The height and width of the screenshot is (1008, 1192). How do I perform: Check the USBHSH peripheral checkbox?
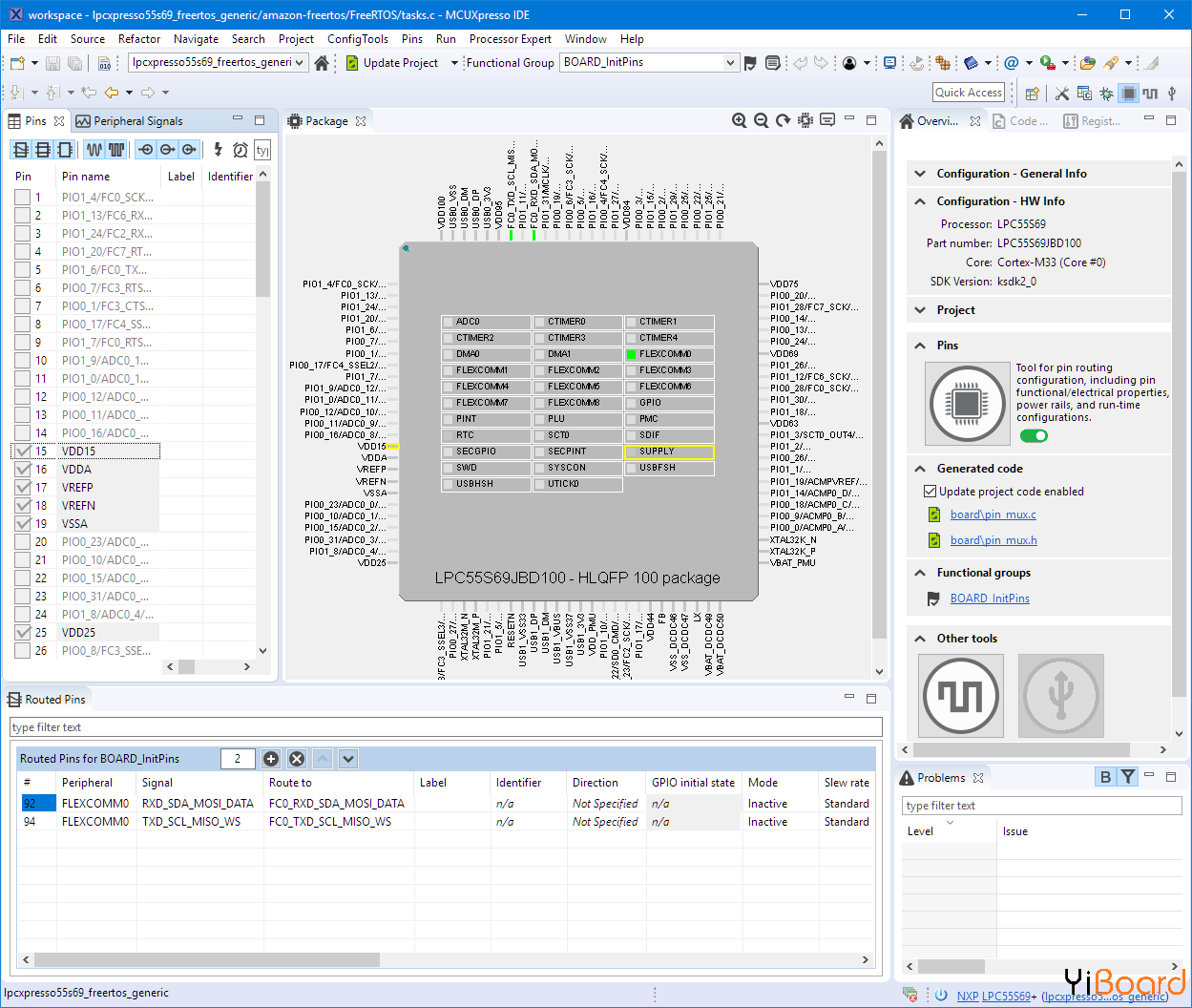tap(448, 484)
